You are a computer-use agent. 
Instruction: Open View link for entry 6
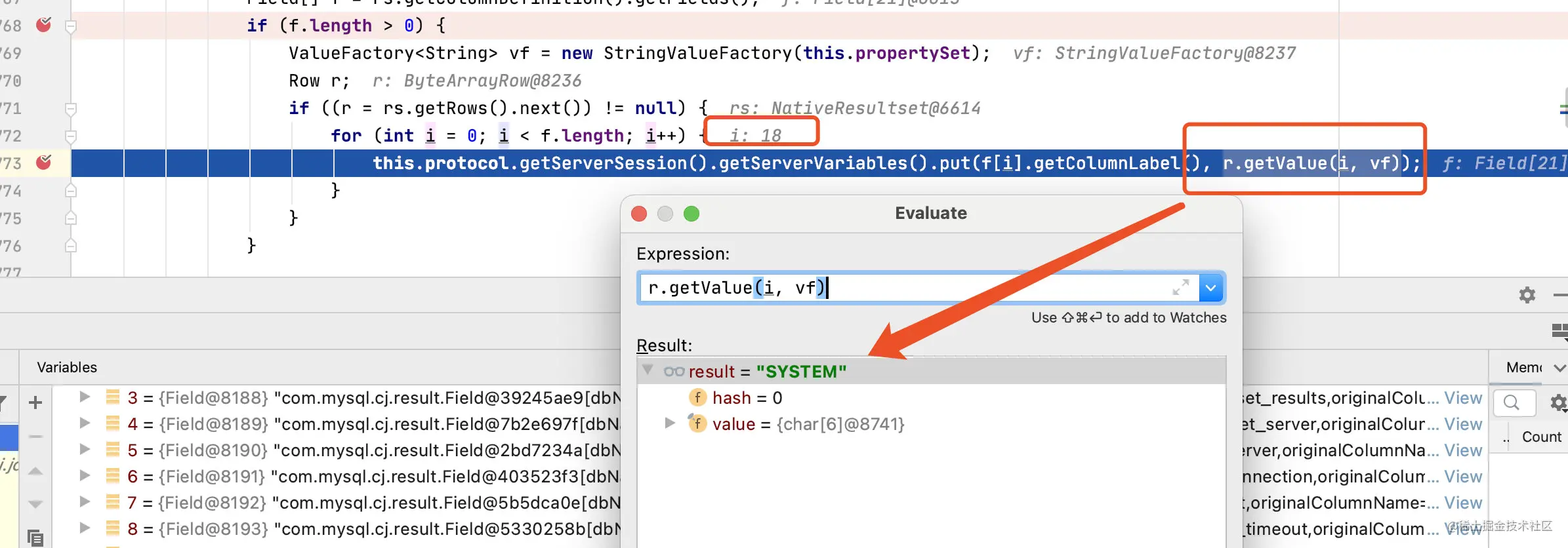tap(1463, 477)
